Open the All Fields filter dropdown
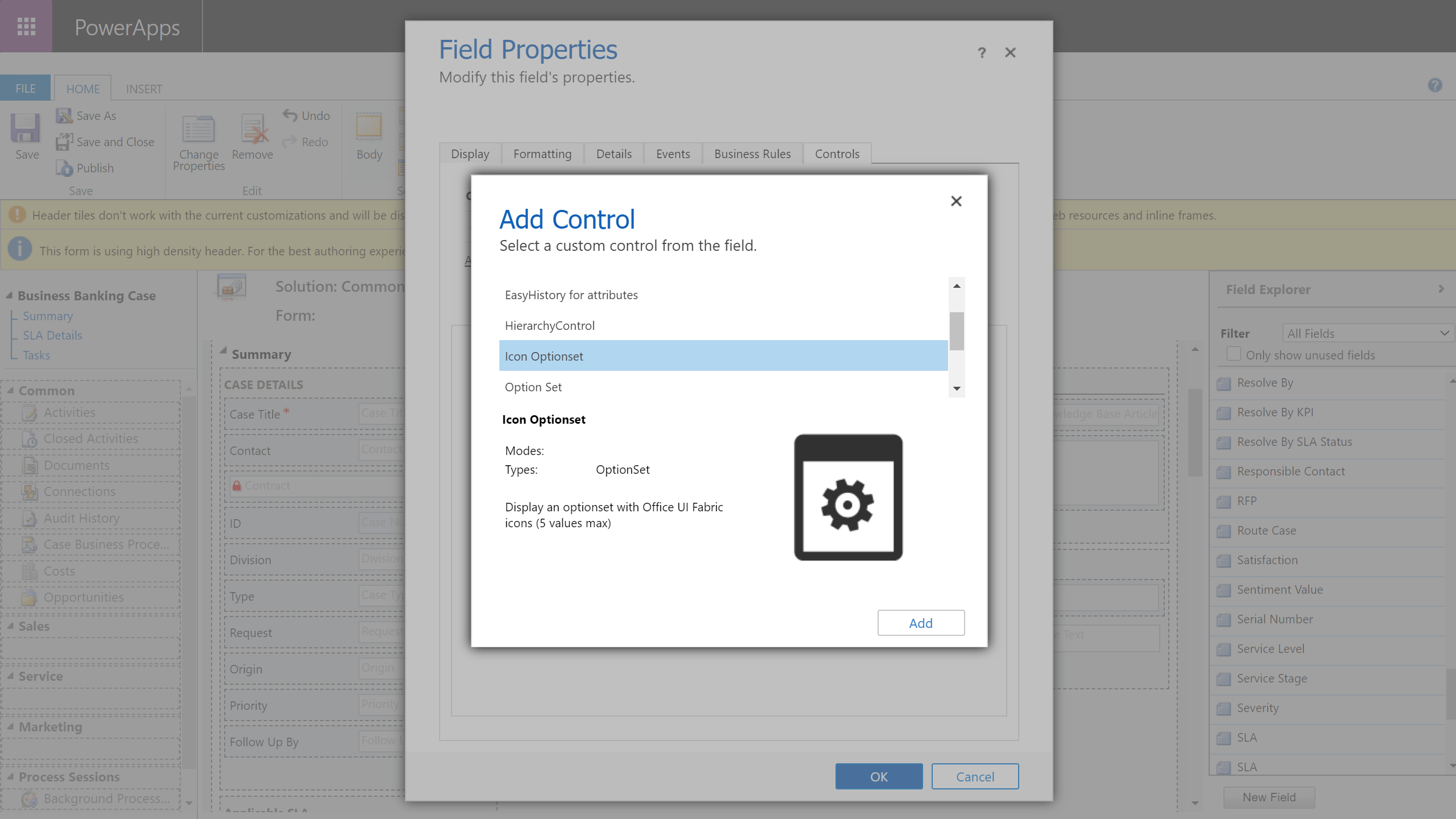Screen dimensions: 1456x819 [1368, 333]
